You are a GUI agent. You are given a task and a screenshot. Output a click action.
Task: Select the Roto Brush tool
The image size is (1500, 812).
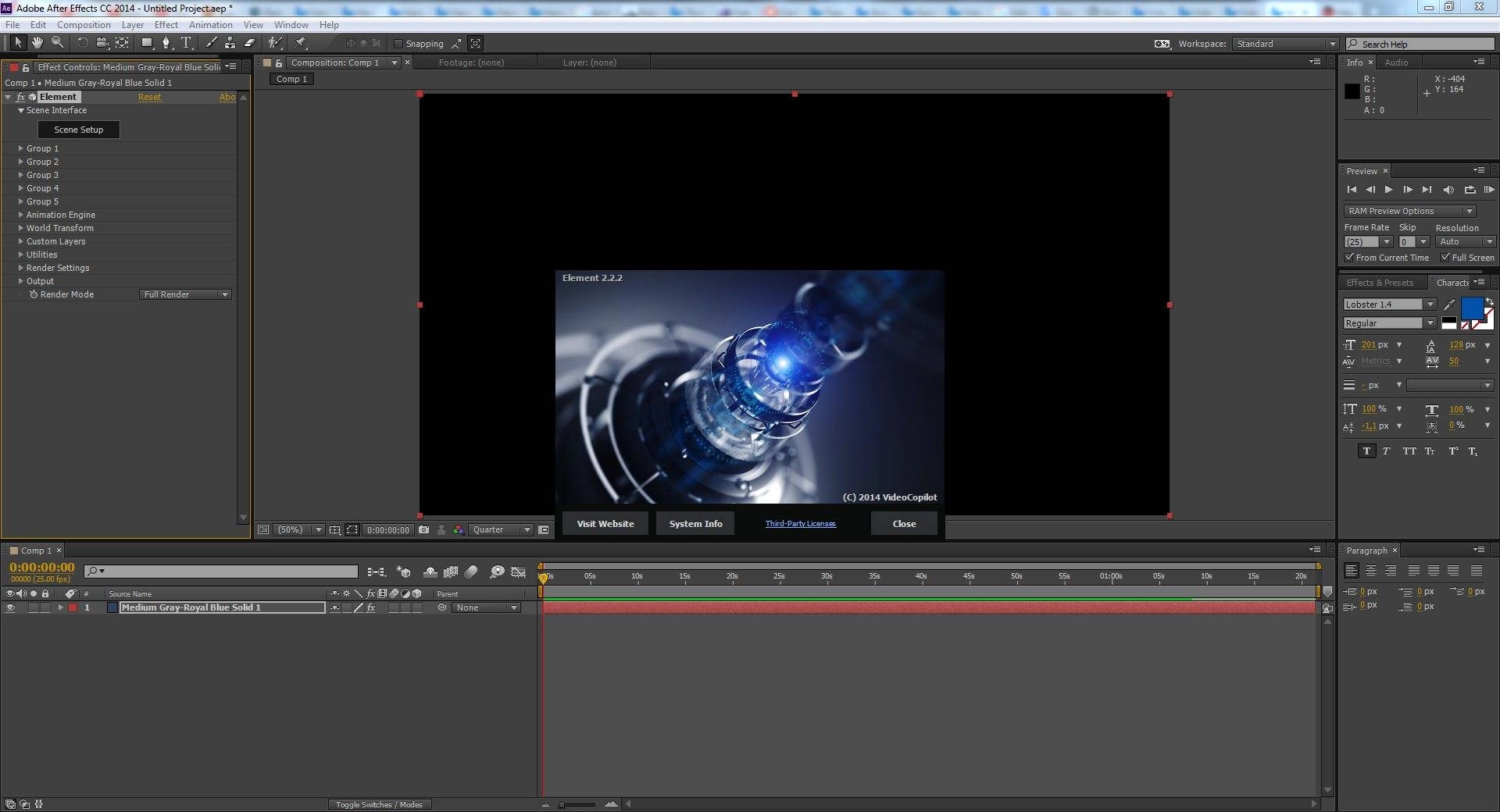(274, 43)
